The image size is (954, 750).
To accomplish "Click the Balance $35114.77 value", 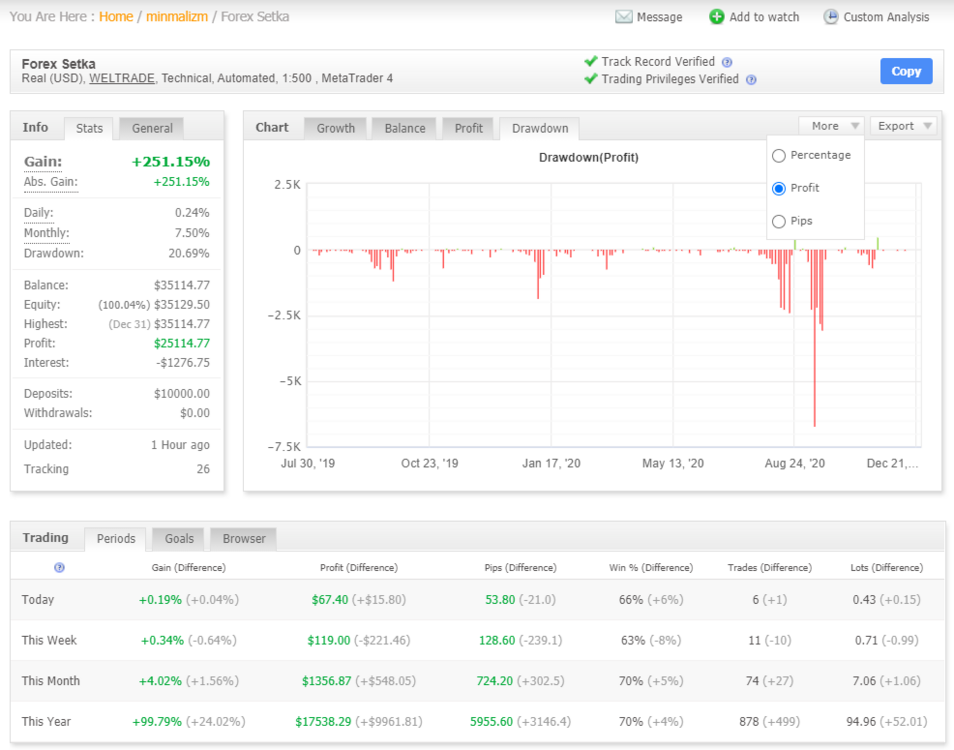I will coord(181,285).
